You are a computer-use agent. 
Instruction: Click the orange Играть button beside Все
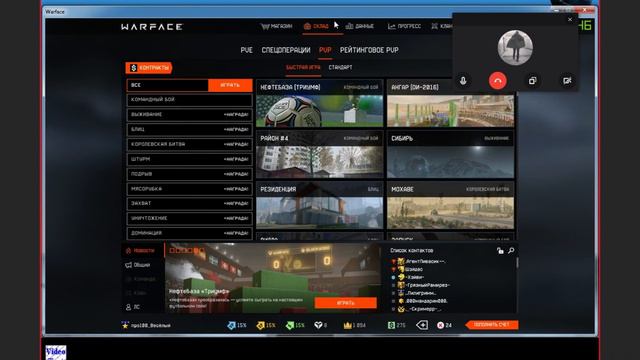click(x=230, y=85)
